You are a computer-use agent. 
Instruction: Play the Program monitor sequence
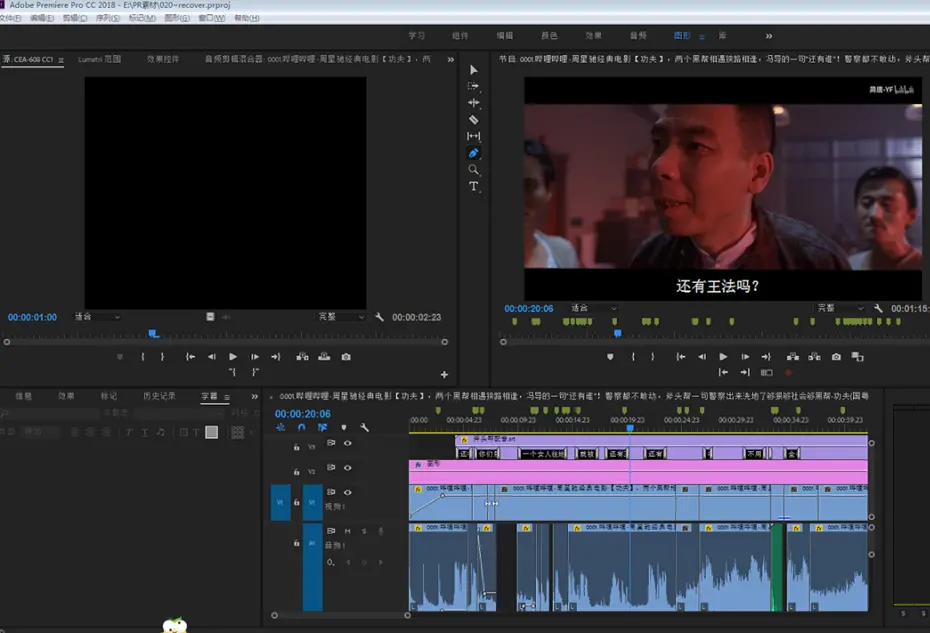click(x=723, y=357)
